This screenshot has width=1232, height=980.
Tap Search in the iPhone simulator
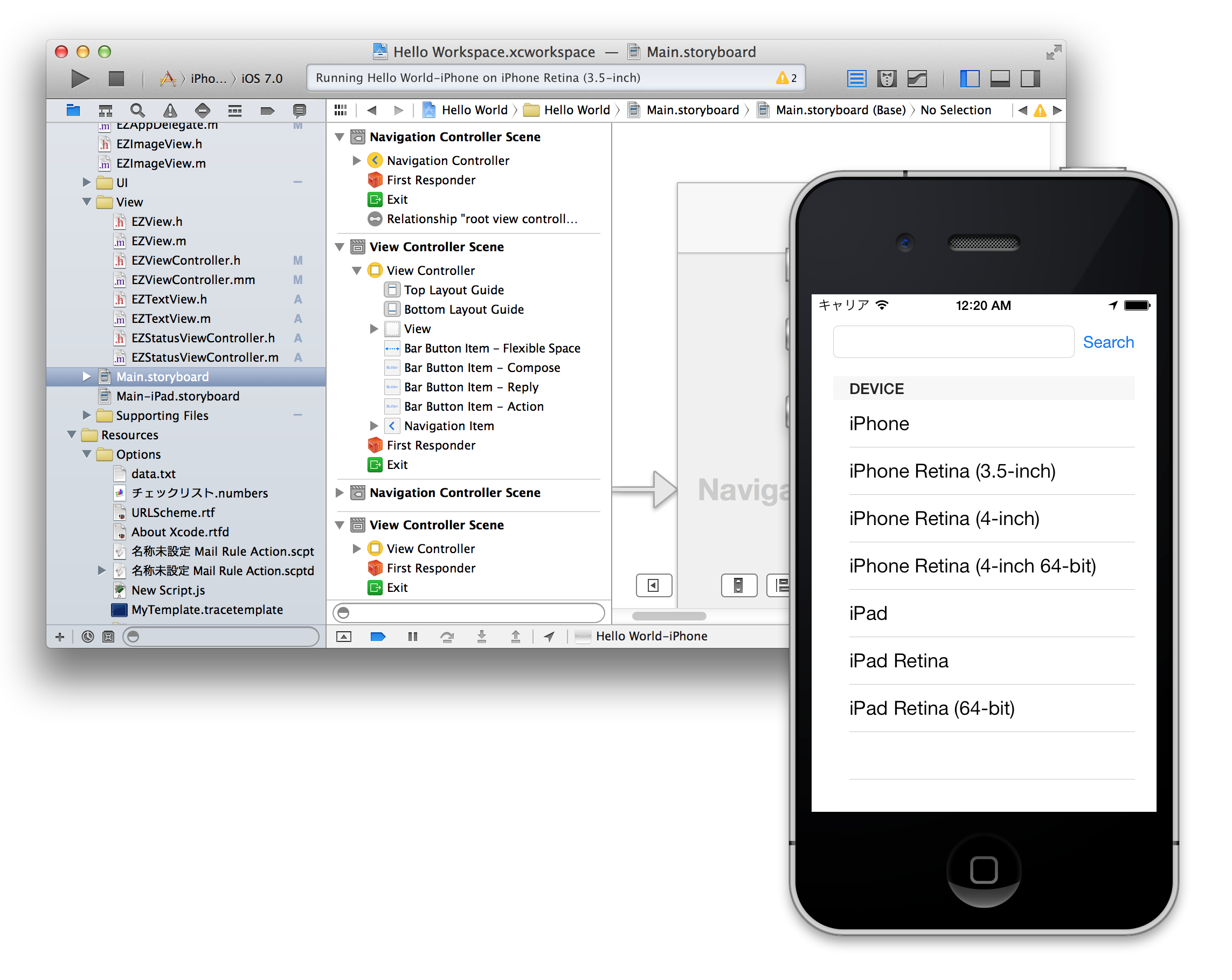[1108, 342]
